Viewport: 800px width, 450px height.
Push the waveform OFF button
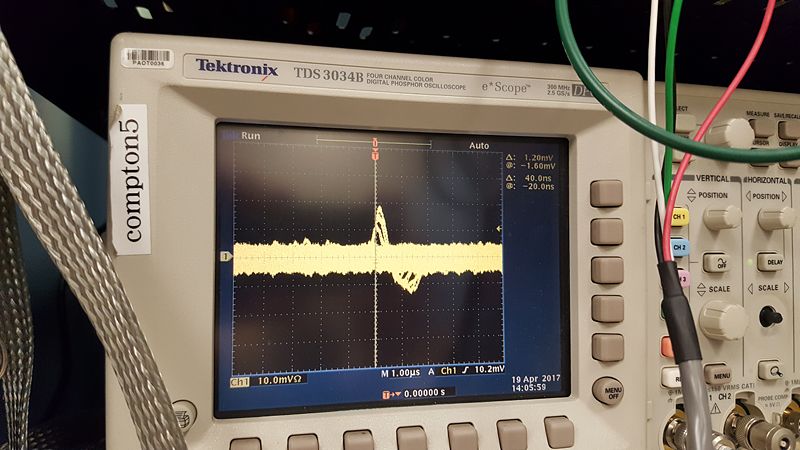(716, 262)
